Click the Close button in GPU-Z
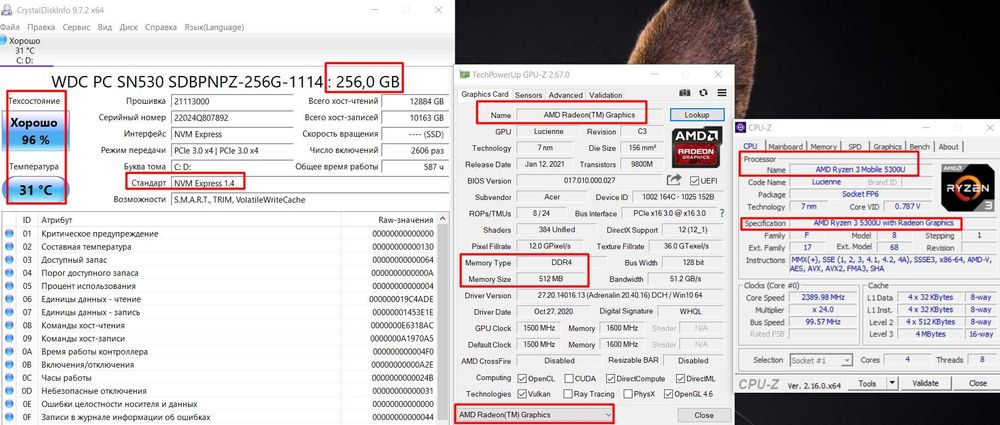The height and width of the screenshot is (425, 1000). (703, 415)
